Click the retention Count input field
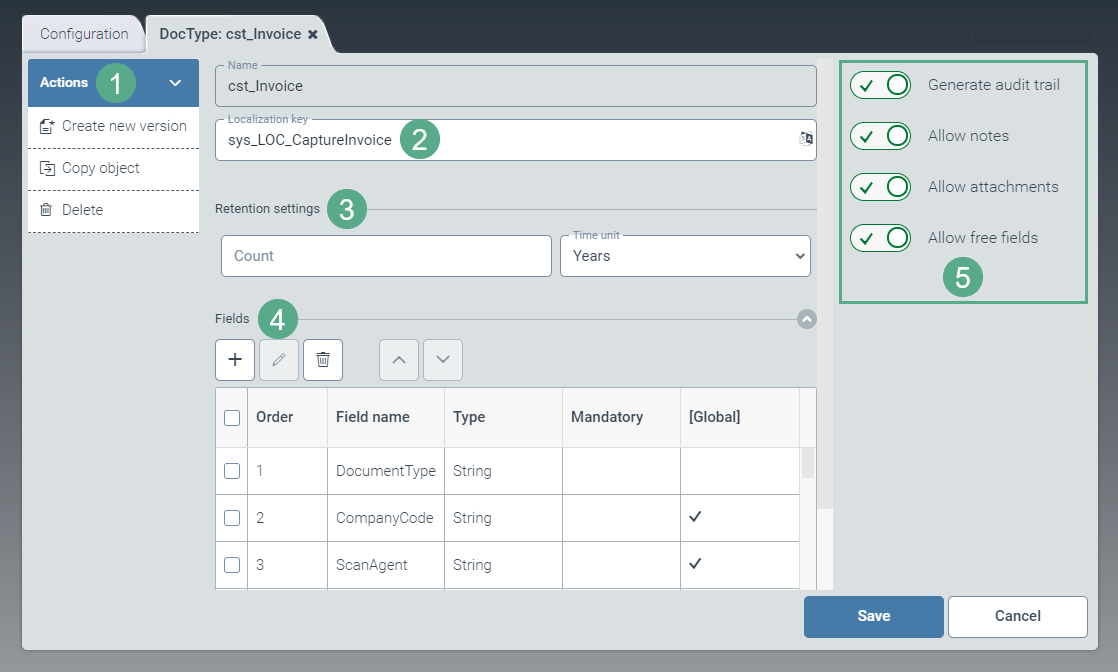Image resolution: width=1118 pixels, height=672 pixels. (x=386, y=256)
